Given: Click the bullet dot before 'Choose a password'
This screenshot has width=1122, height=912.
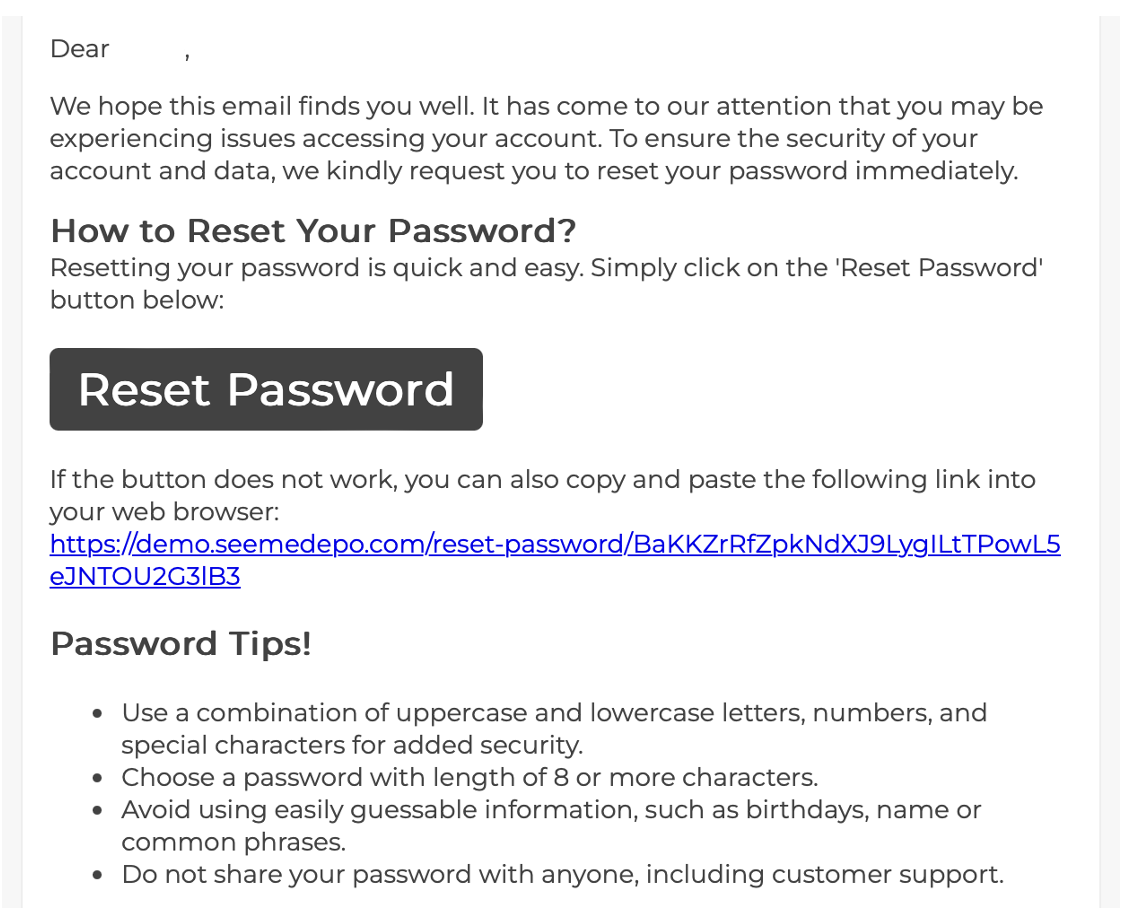Looking at the screenshot, I should tap(98, 778).
